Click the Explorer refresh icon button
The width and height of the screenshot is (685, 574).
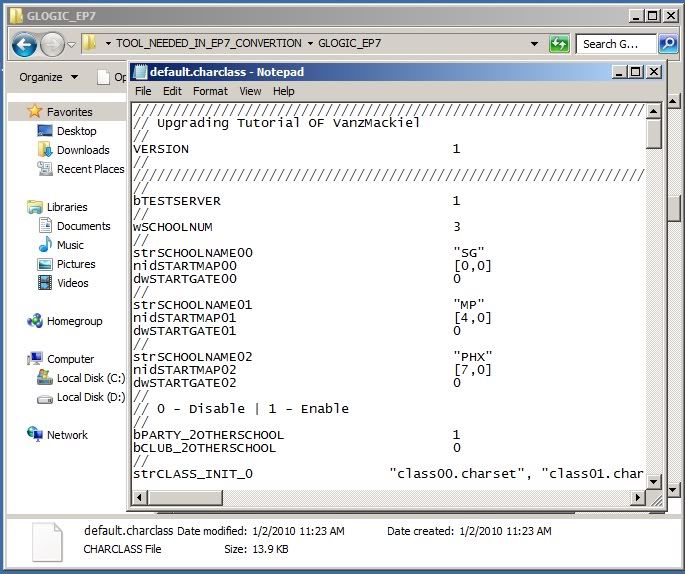click(x=559, y=44)
